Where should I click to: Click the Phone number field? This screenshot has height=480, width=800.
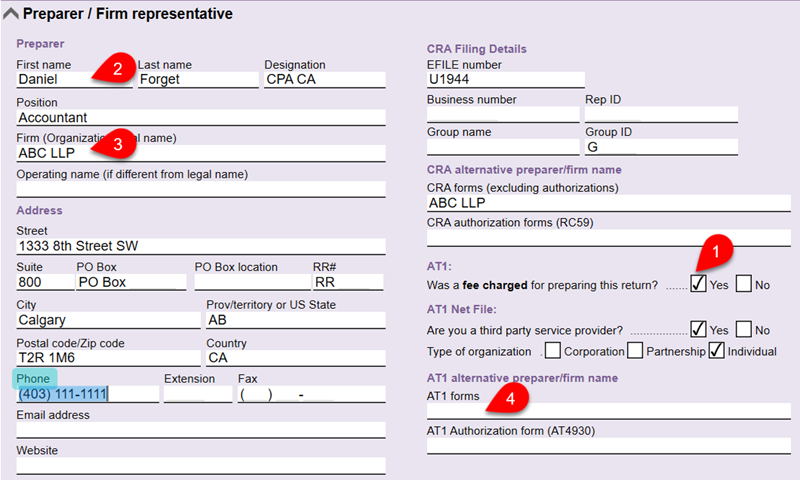pyautogui.click(x=85, y=394)
